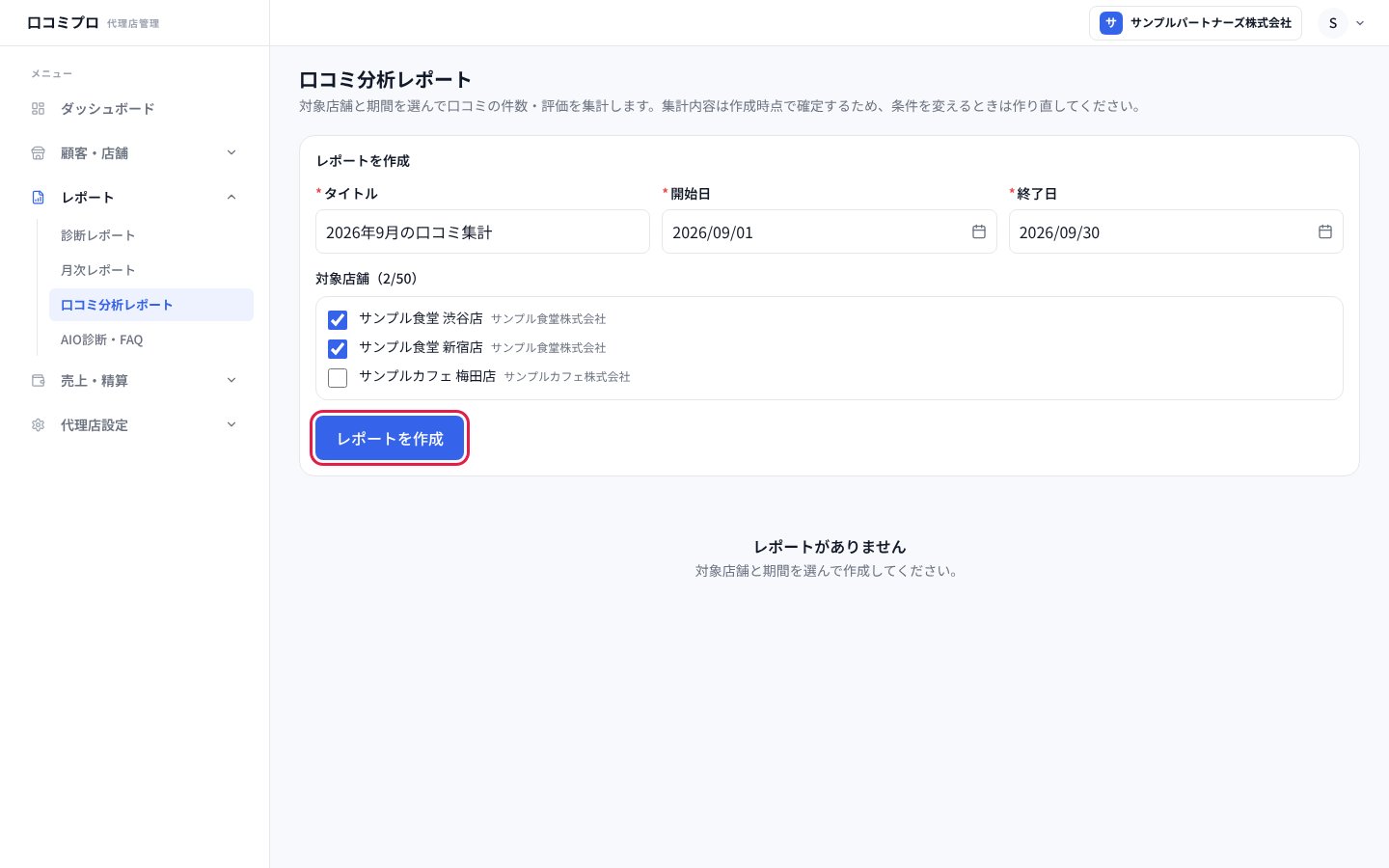Click the store icon beside 顧客・店舗
Image resolution: width=1389 pixels, height=868 pixels.
[x=39, y=153]
